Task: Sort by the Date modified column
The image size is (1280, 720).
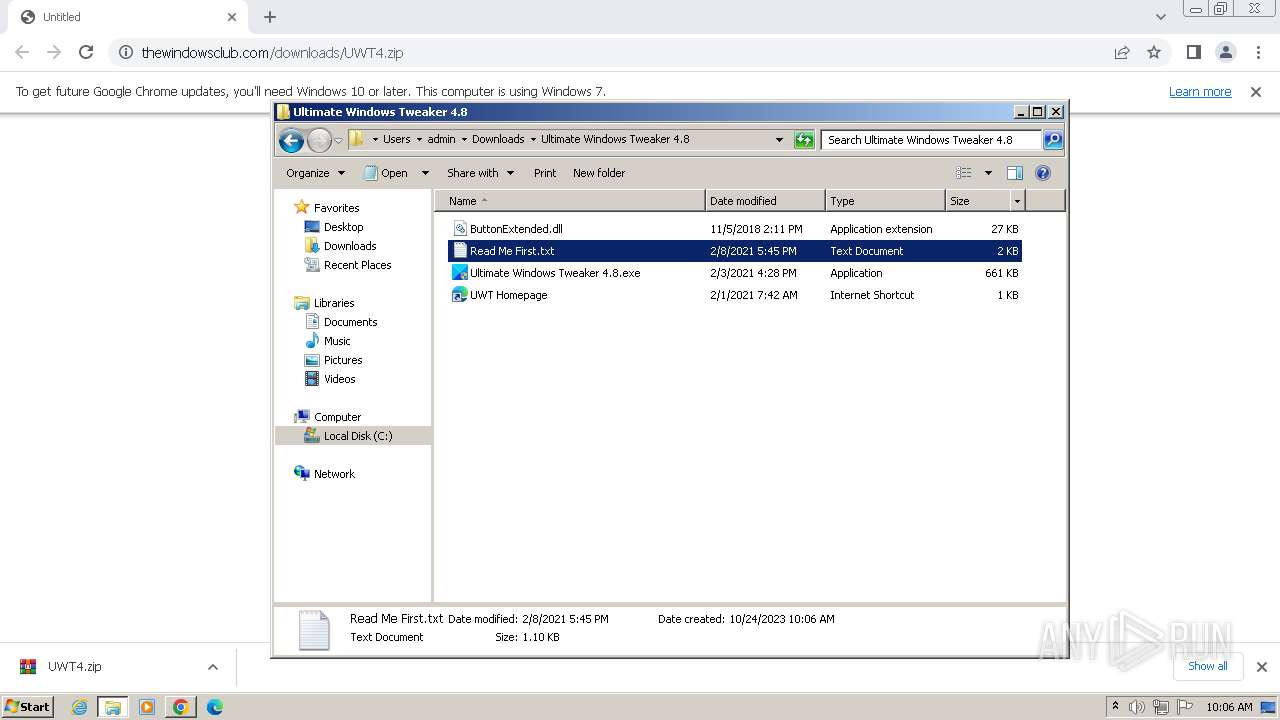Action: 765,201
